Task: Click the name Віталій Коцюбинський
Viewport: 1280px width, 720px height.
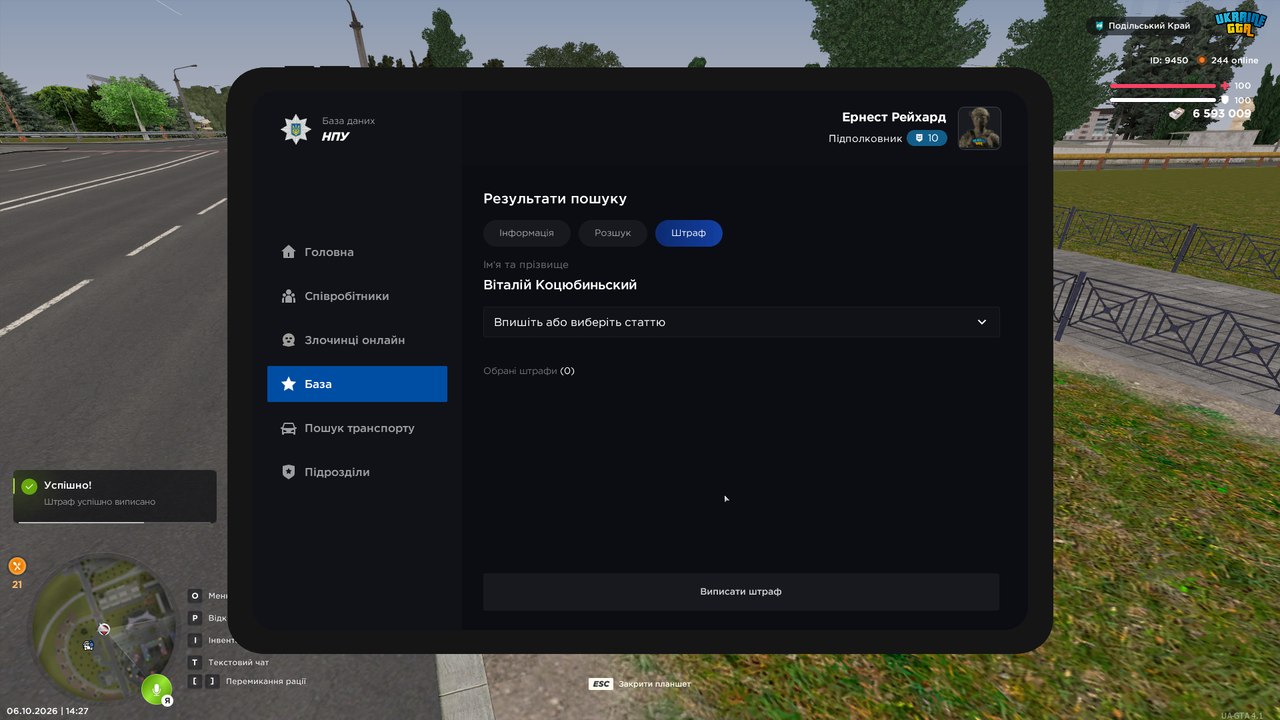Action: tap(560, 285)
